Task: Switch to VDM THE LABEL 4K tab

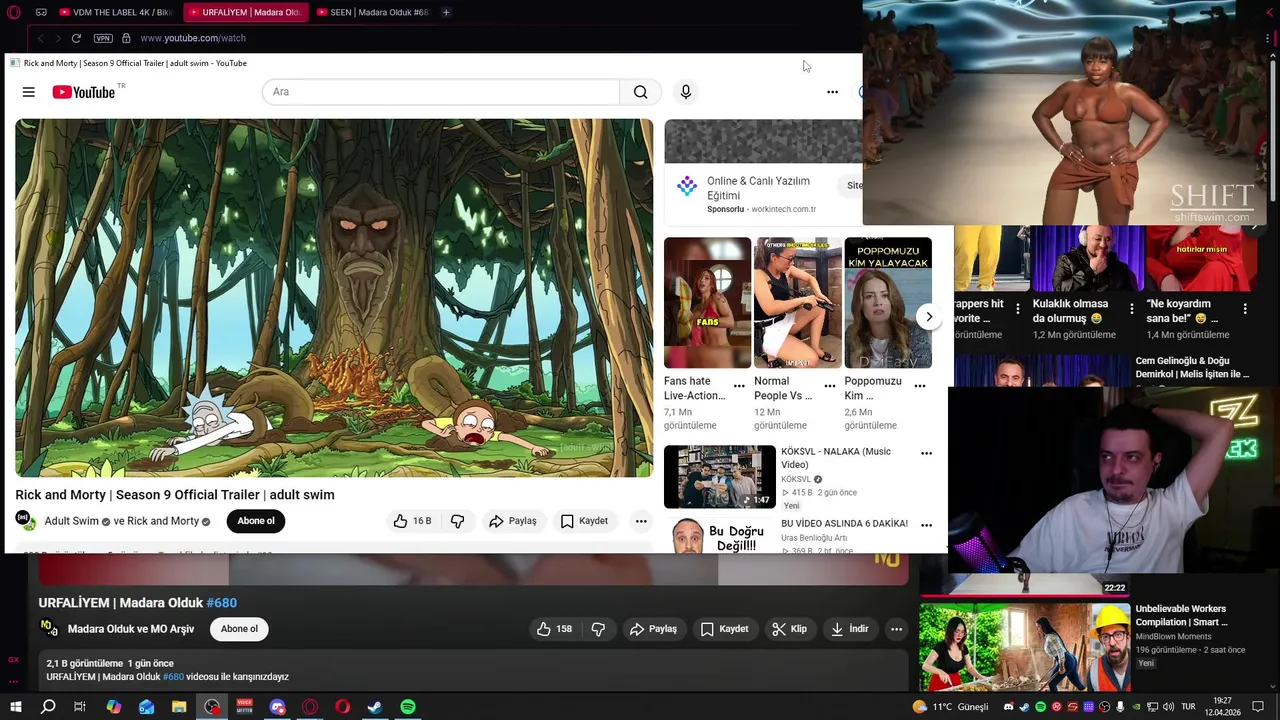Action: pyautogui.click(x=116, y=12)
